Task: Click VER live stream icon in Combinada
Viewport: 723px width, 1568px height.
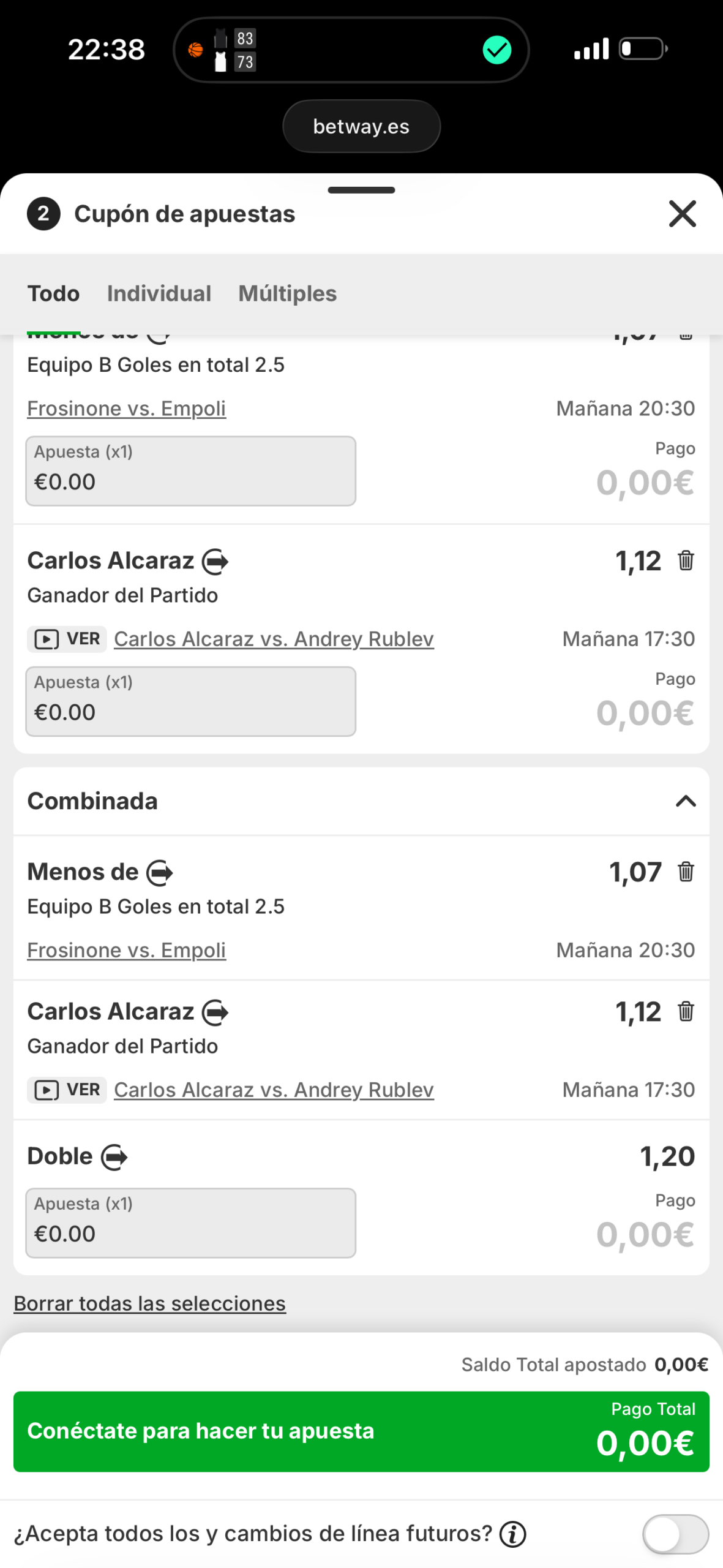Action: [x=67, y=1090]
